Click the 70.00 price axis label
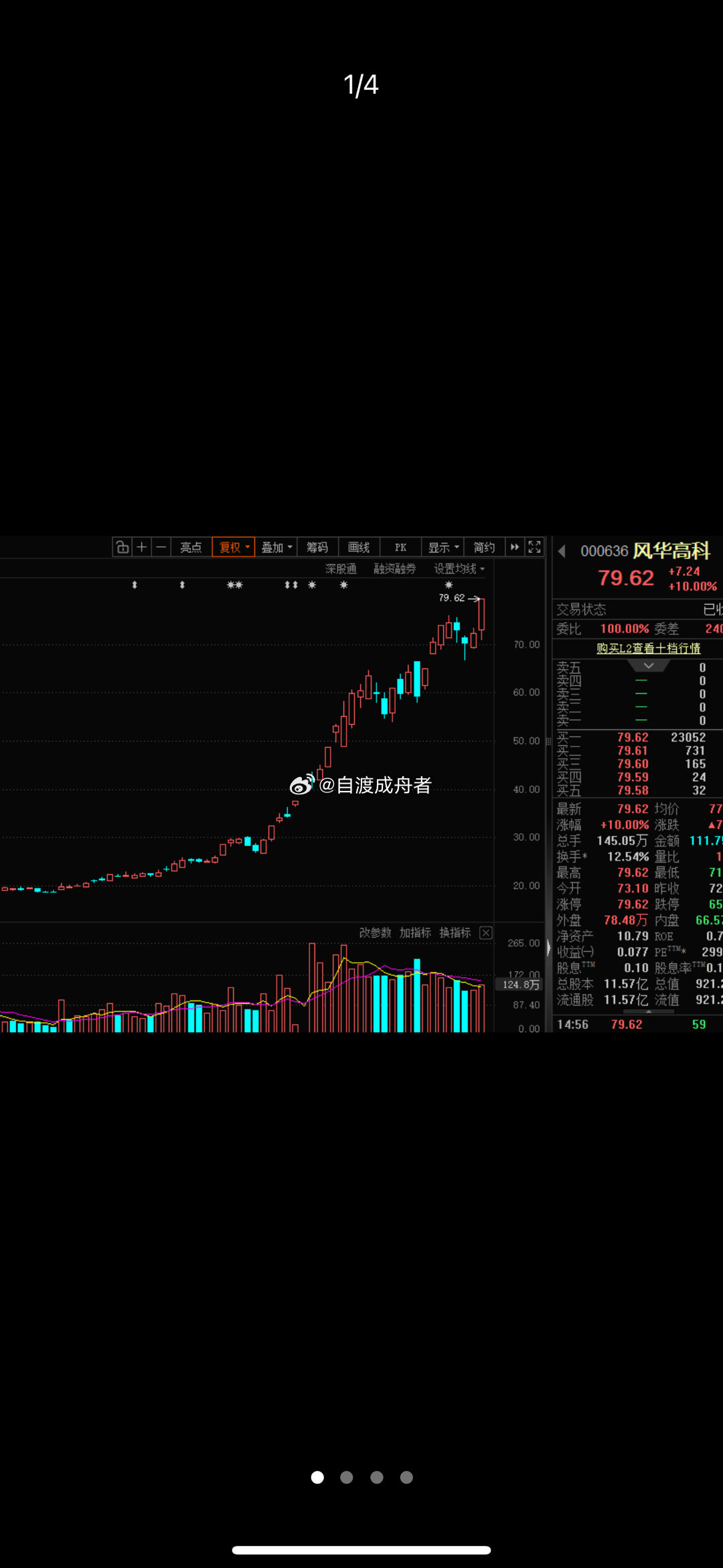This screenshot has height=1568, width=723. pos(526,644)
